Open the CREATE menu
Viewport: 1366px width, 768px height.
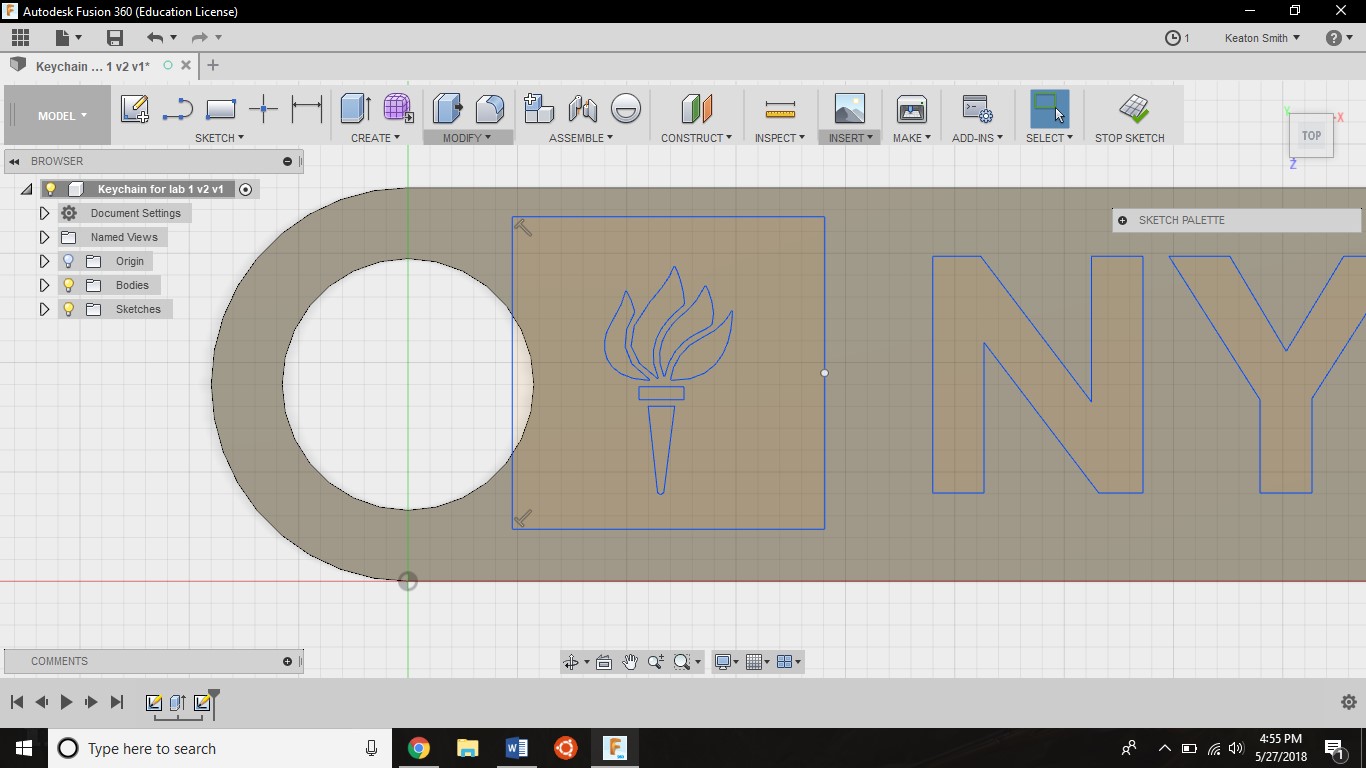[375, 138]
